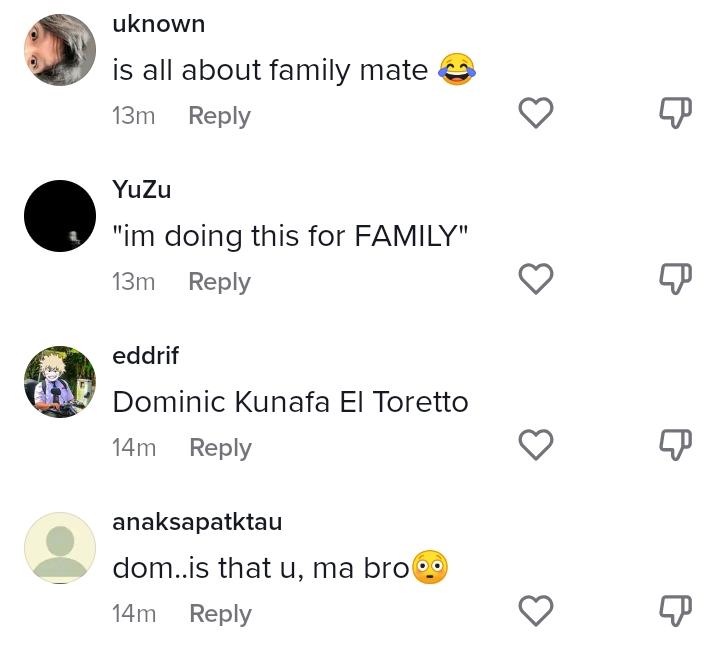The height and width of the screenshot is (645, 718).
Task: Open anaksapatktau's default avatar
Action: coord(60,548)
